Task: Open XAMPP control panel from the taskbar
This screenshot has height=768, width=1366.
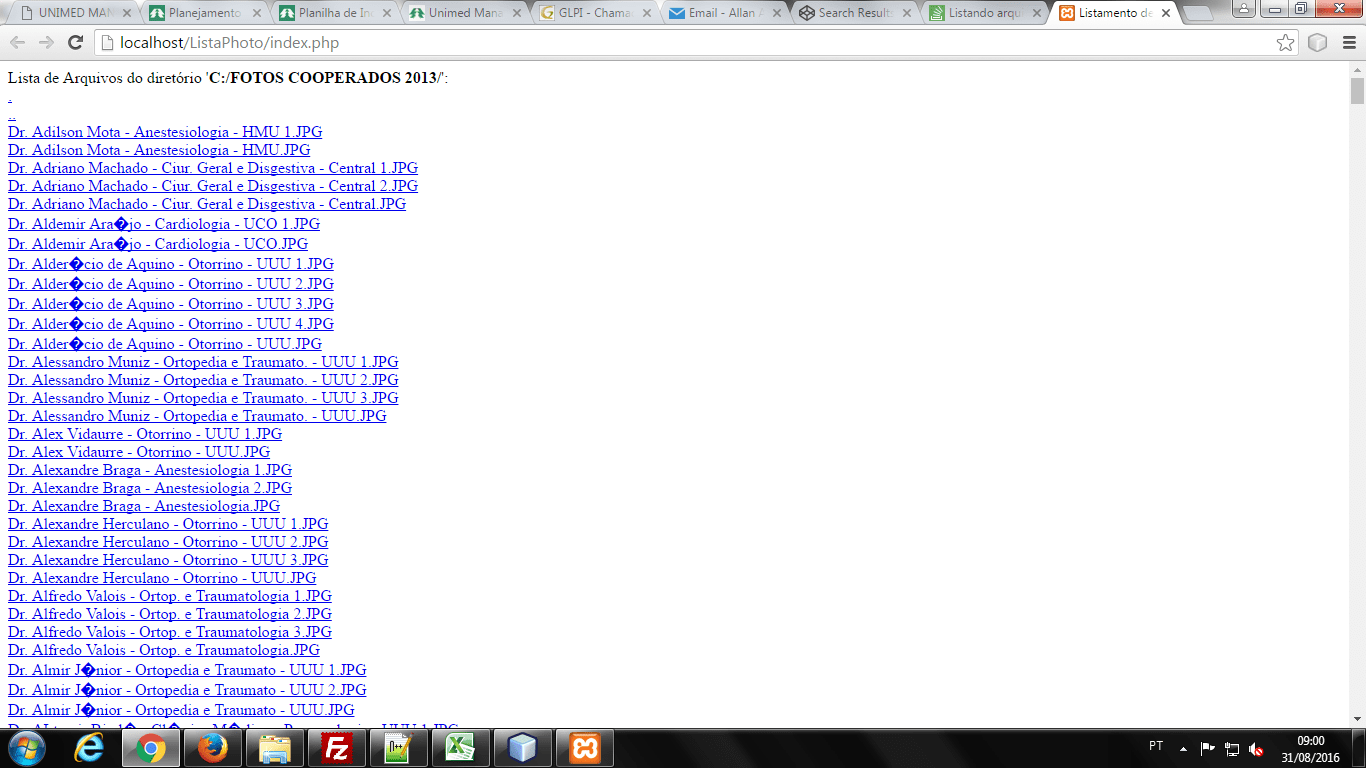Action: point(584,748)
